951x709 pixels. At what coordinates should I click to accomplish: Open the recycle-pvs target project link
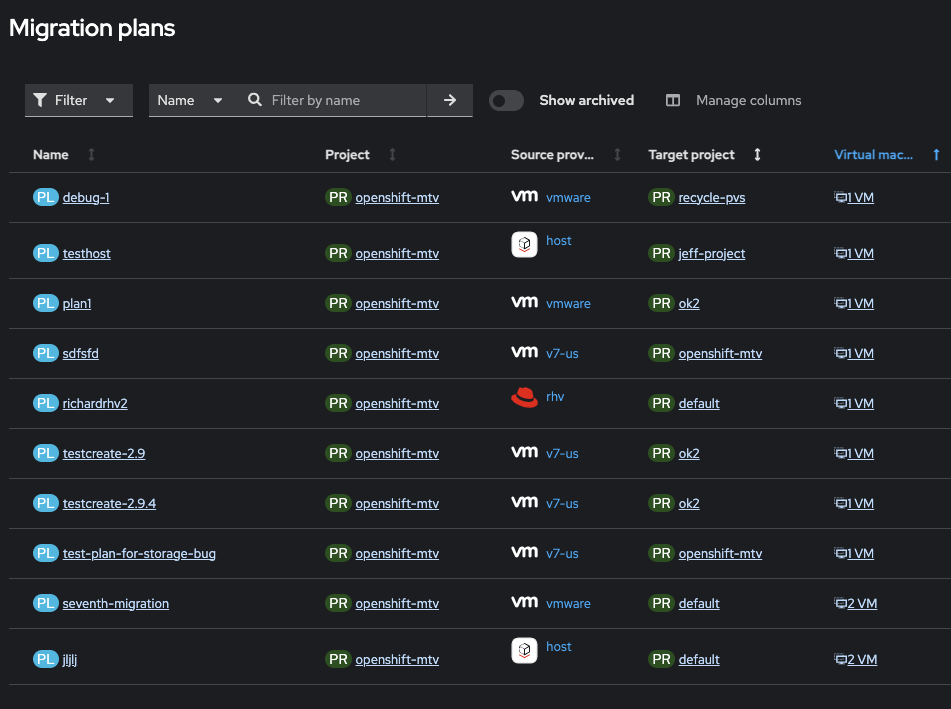click(x=711, y=197)
